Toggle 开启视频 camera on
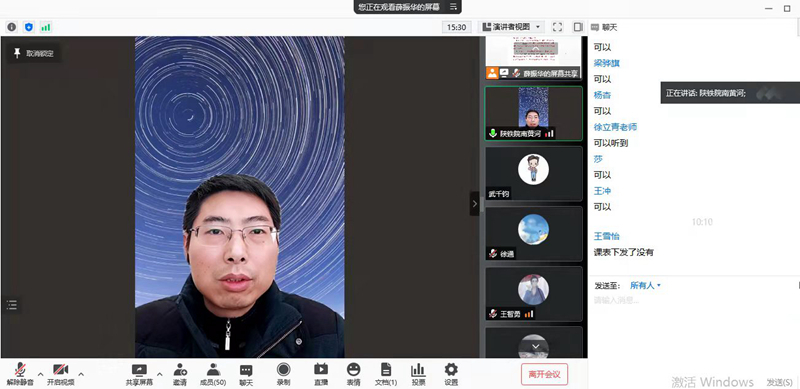 click(x=61, y=375)
